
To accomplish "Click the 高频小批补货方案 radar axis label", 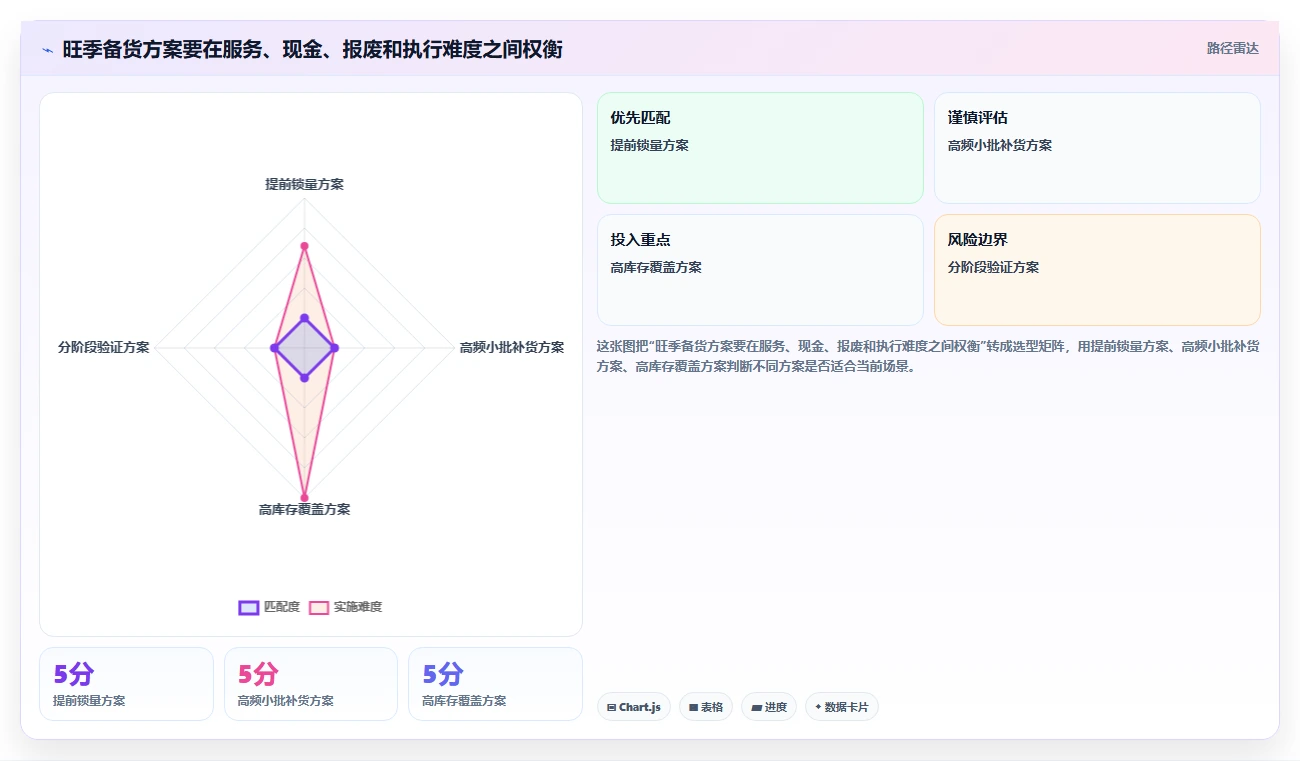I will click(512, 348).
